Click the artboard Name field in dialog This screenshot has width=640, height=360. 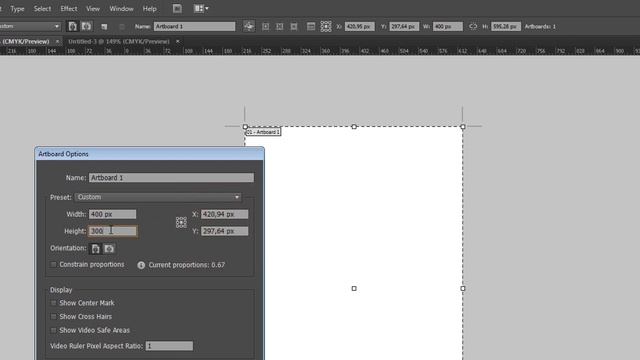pyautogui.click(x=171, y=178)
